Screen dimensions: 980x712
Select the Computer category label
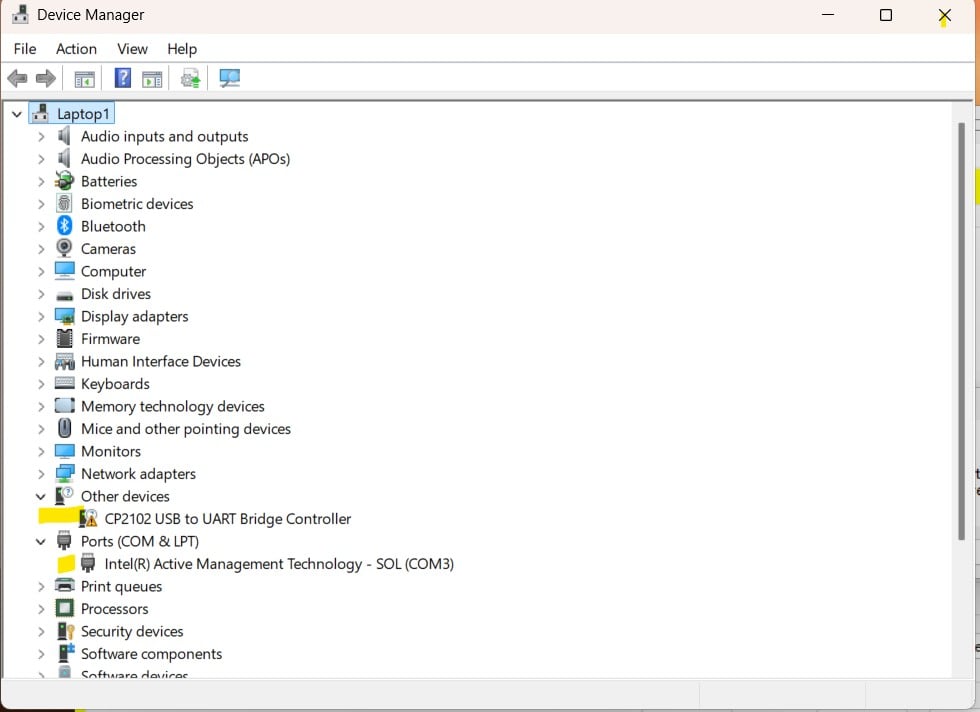(113, 271)
